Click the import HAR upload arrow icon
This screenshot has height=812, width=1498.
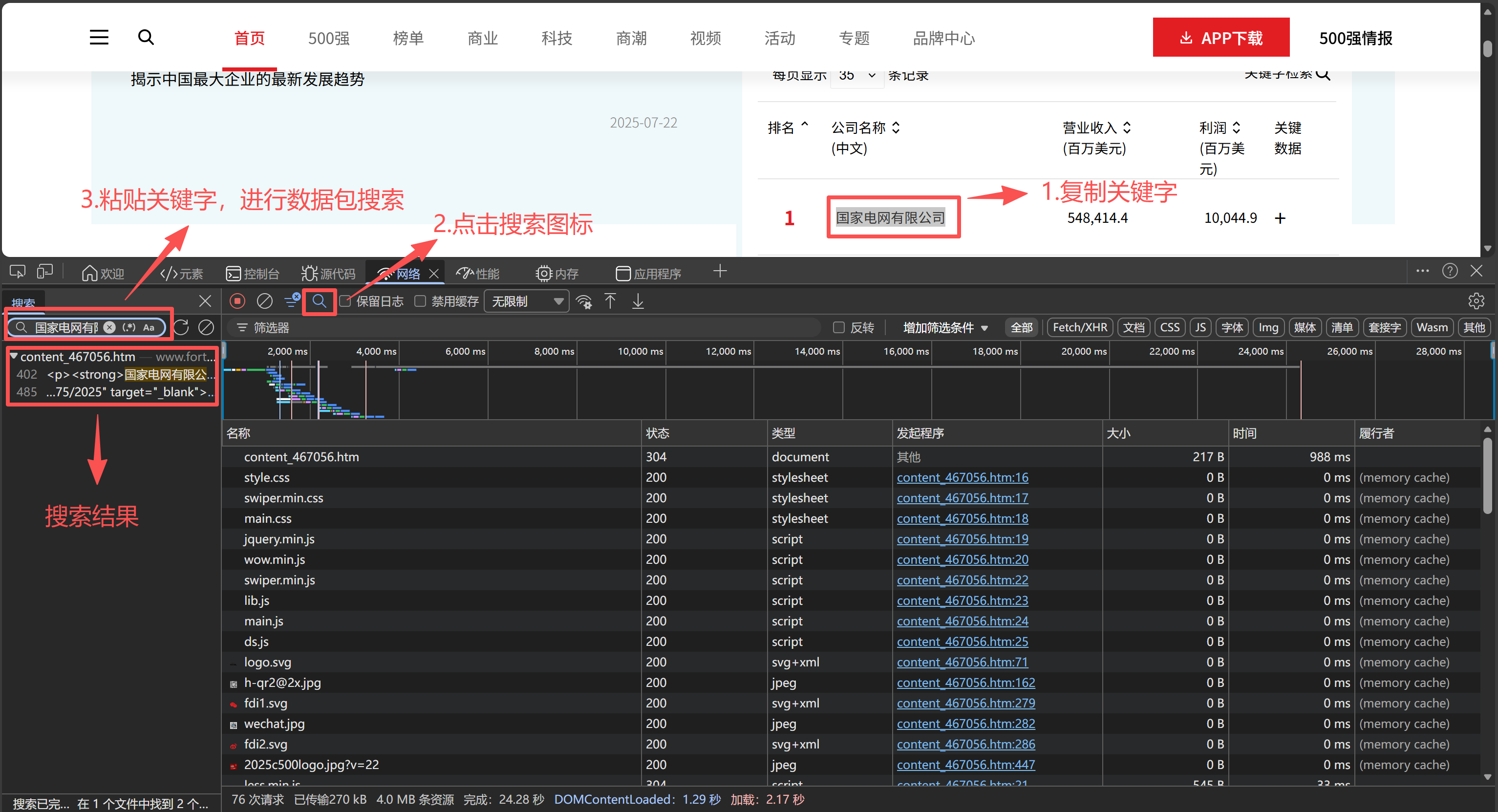(610, 301)
